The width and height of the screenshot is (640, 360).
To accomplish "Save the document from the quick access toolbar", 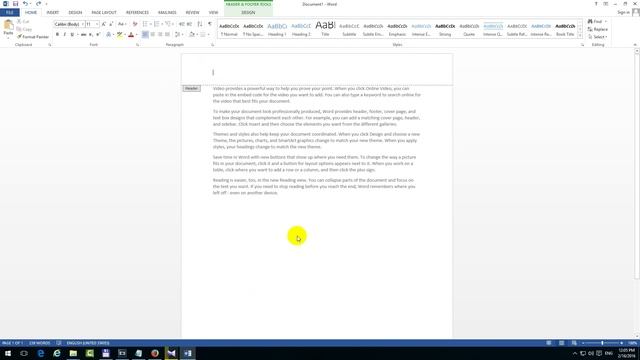I will point(16,4).
